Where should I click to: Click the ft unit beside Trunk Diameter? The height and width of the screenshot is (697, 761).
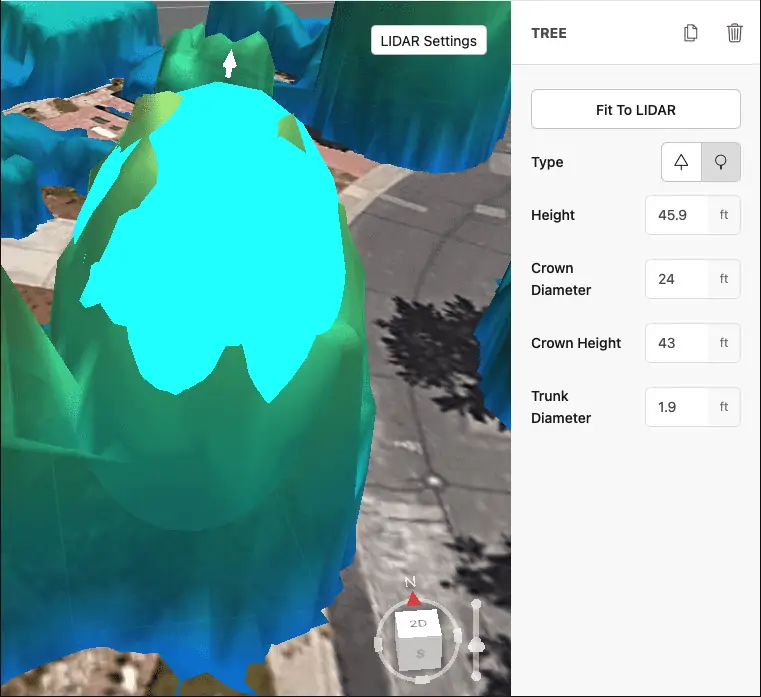click(x=724, y=407)
